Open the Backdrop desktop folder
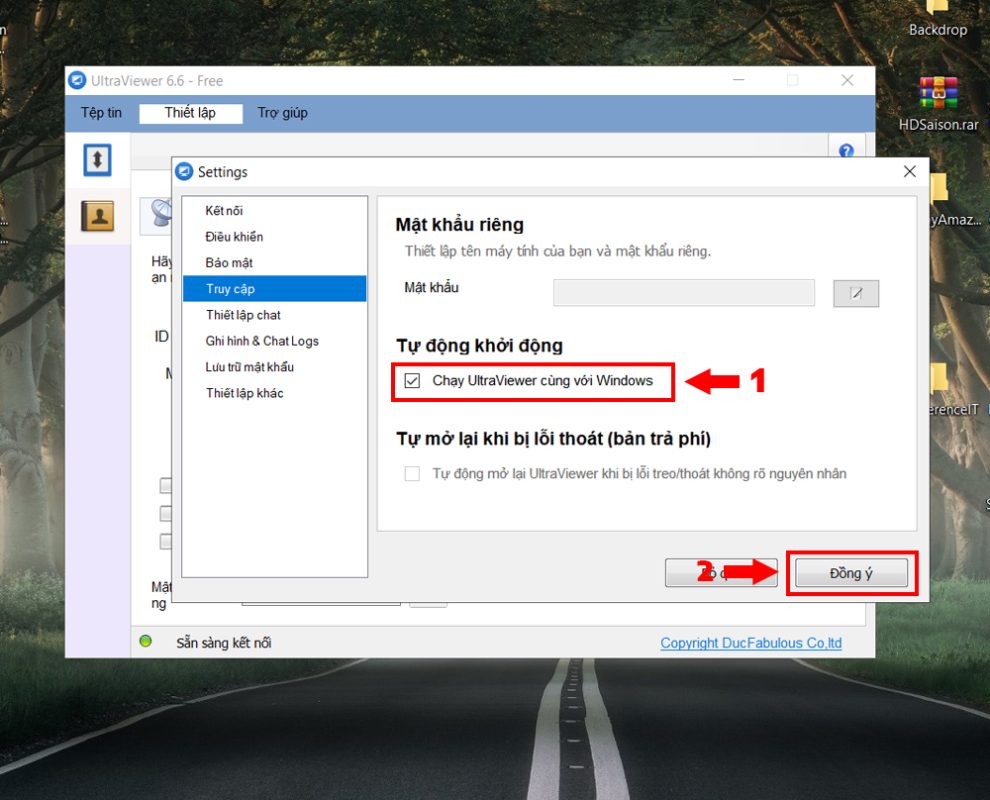990x800 pixels. 938,19
